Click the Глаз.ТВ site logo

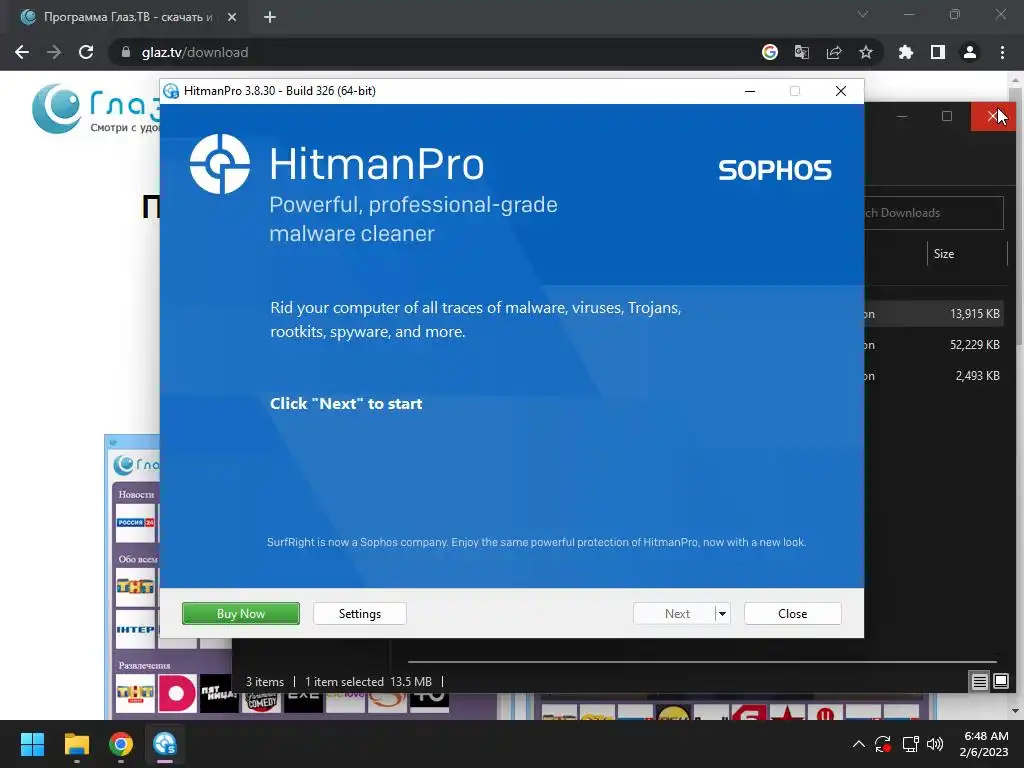point(95,109)
